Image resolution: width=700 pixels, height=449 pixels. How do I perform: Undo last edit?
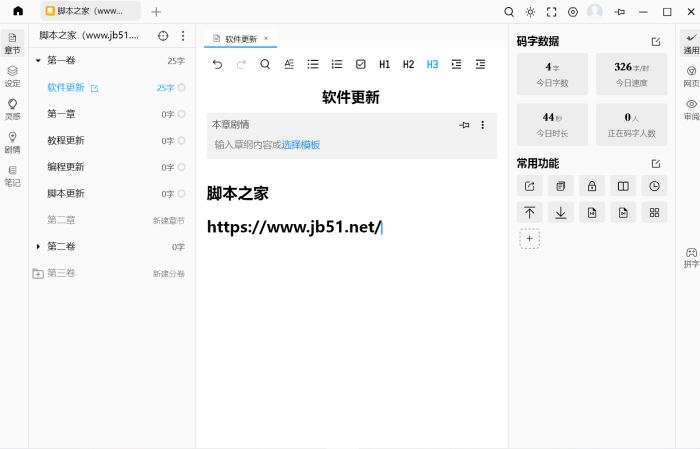pyautogui.click(x=217, y=64)
